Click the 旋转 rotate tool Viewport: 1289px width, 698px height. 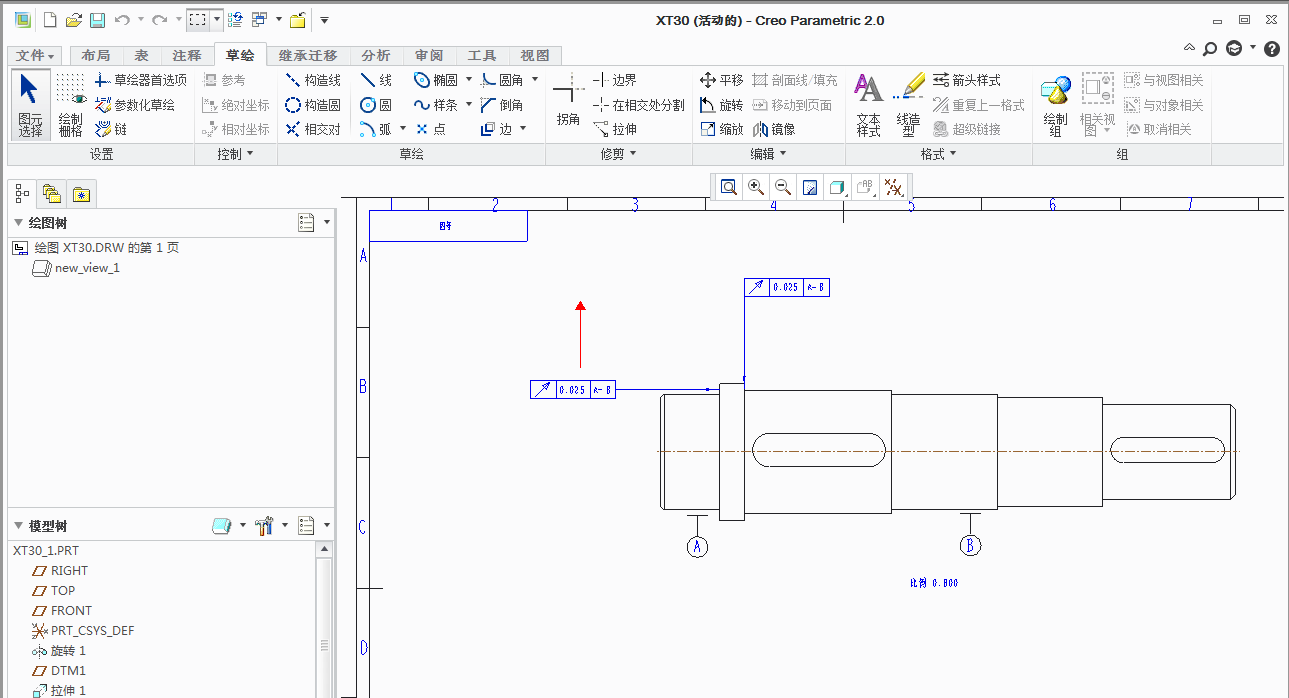click(721, 105)
